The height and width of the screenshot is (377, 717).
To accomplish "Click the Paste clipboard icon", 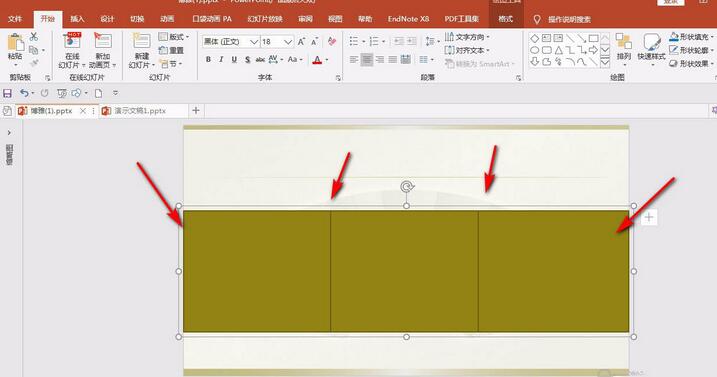I will tap(15, 42).
